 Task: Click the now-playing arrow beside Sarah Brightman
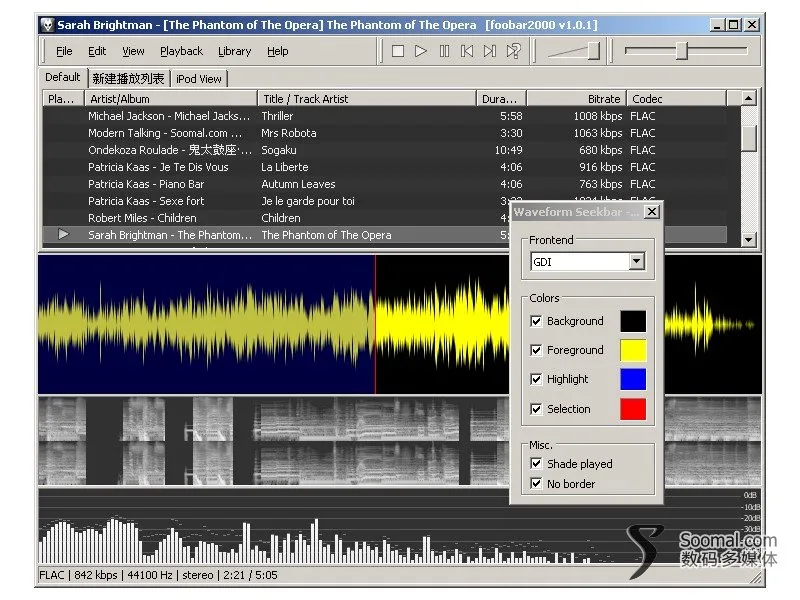[63, 234]
